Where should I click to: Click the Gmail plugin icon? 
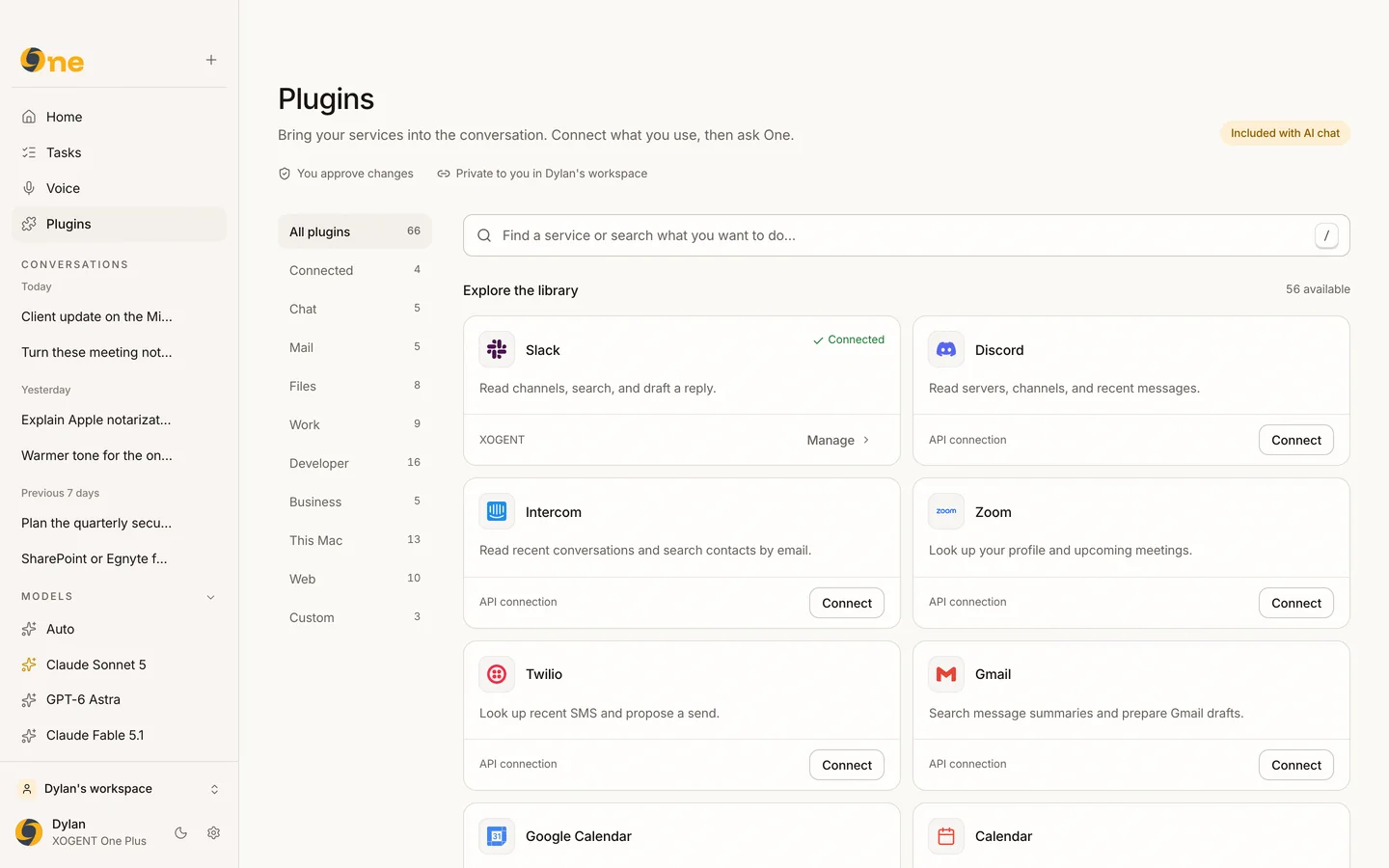click(946, 674)
